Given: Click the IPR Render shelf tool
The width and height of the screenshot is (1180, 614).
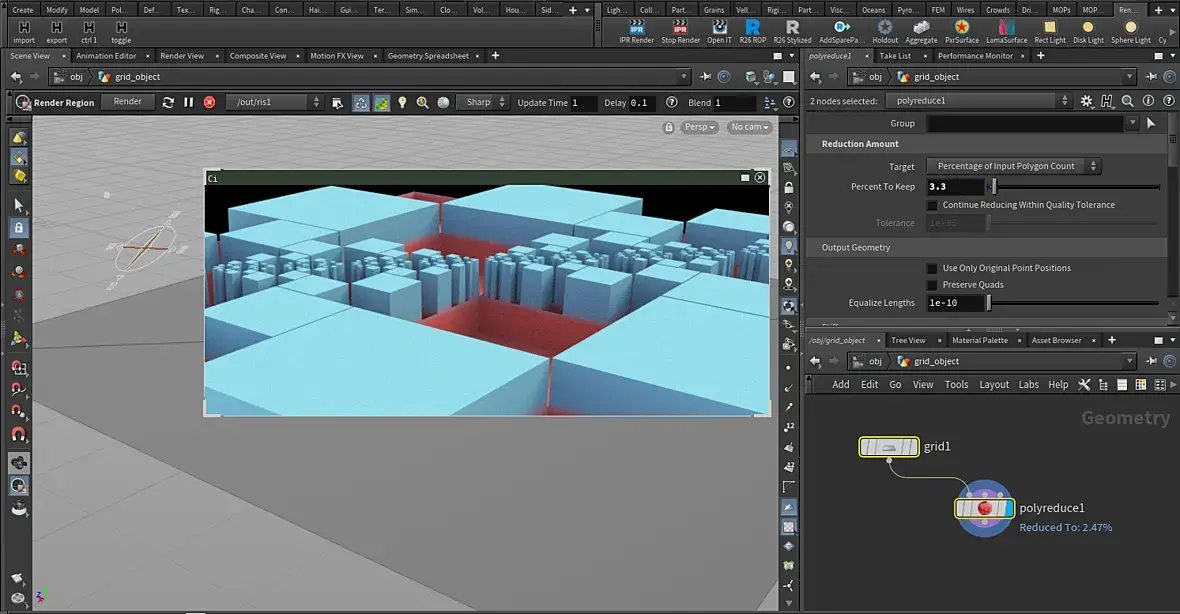Looking at the screenshot, I should pyautogui.click(x=636, y=31).
